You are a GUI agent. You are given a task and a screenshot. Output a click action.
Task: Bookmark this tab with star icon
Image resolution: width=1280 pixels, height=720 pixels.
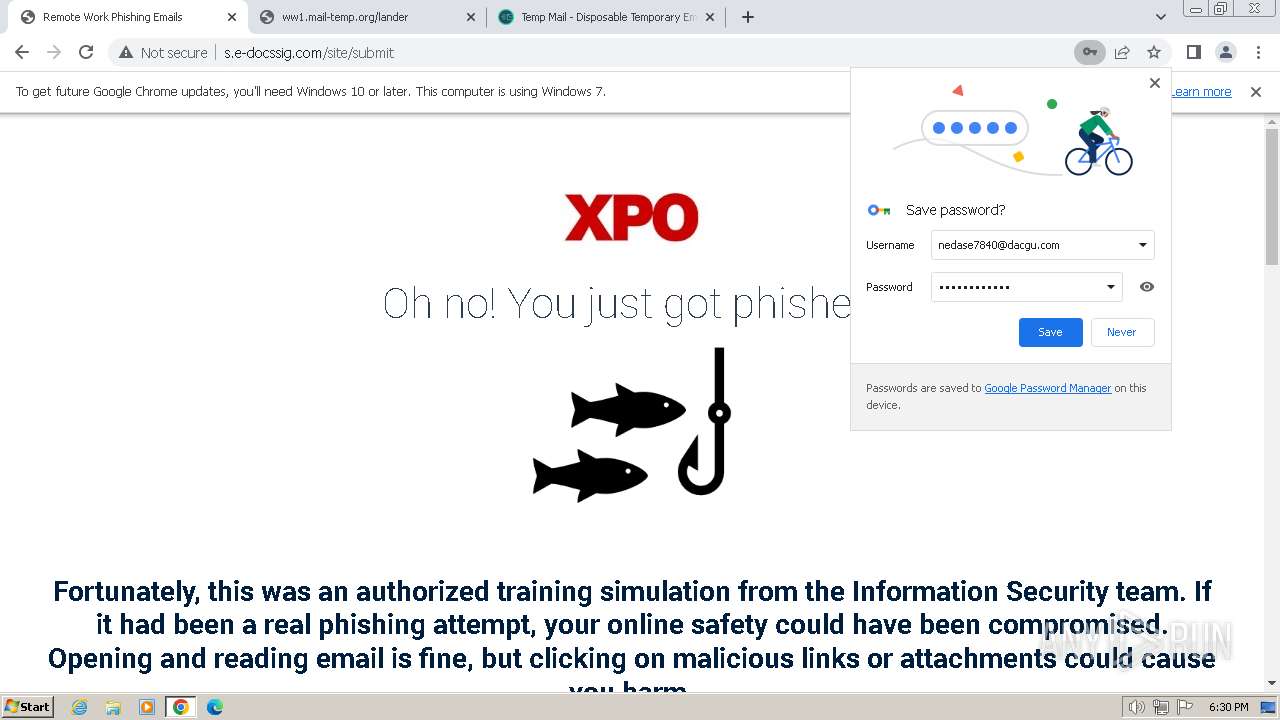pyautogui.click(x=1154, y=52)
